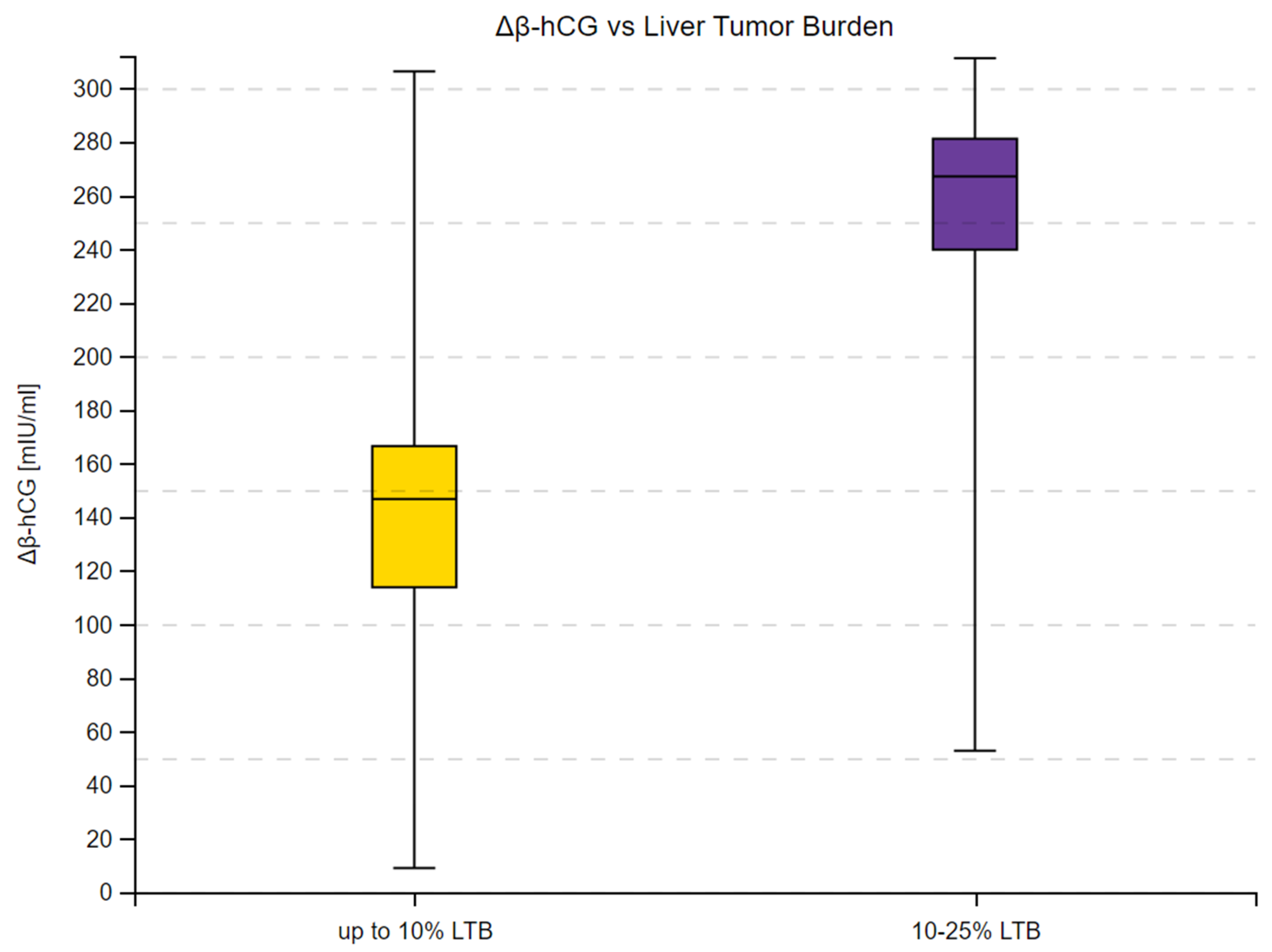Click the upper whisker cap of the purple boxplot
This screenshot has width=1272, height=952.
tap(975, 58)
